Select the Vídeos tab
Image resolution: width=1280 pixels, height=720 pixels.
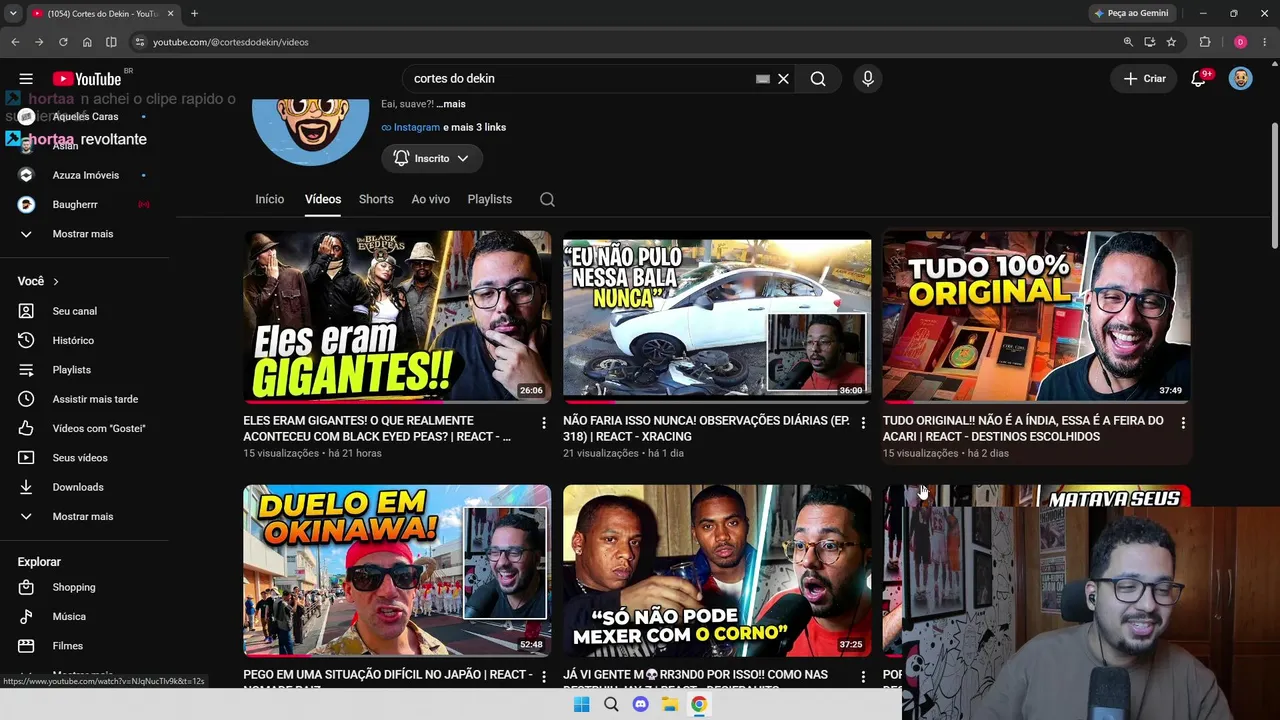323,199
